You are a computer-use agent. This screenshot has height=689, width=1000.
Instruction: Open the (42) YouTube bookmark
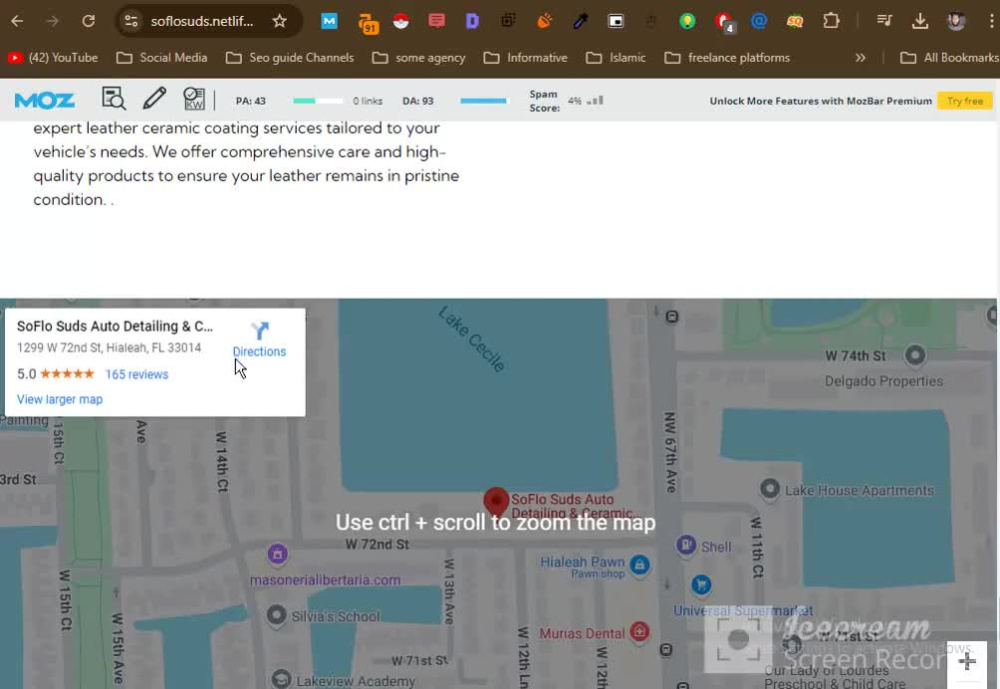click(52, 57)
